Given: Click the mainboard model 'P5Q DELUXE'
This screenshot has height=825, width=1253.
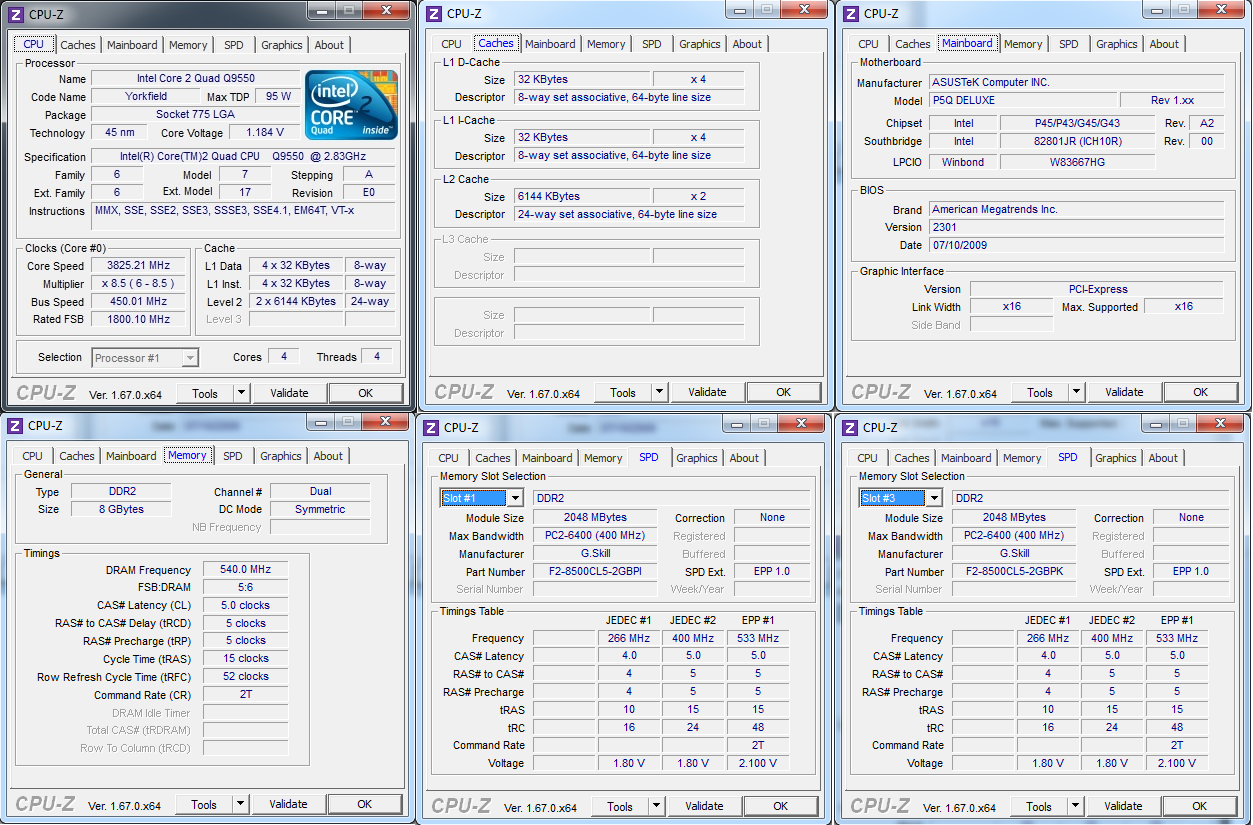Looking at the screenshot, I should tap(1023, 100).
